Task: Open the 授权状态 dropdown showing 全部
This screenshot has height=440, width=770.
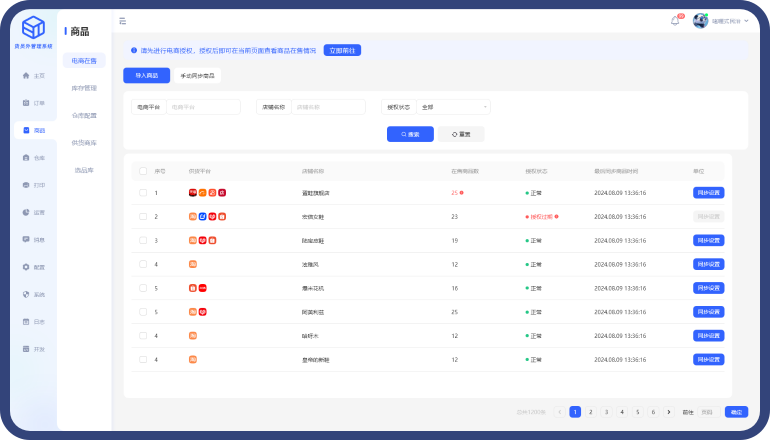Action: (x=454, y=107)
